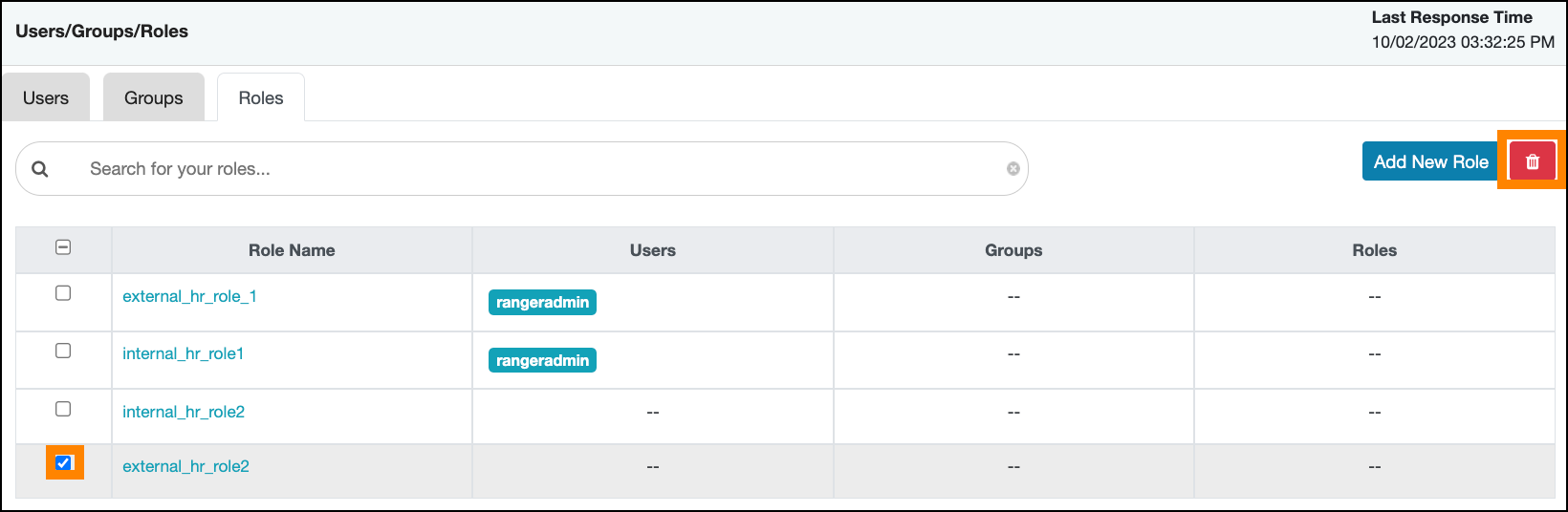Screen dimensions: 1568x512
Task: Focus the Search for your roles field
Action: pos(535,169)
